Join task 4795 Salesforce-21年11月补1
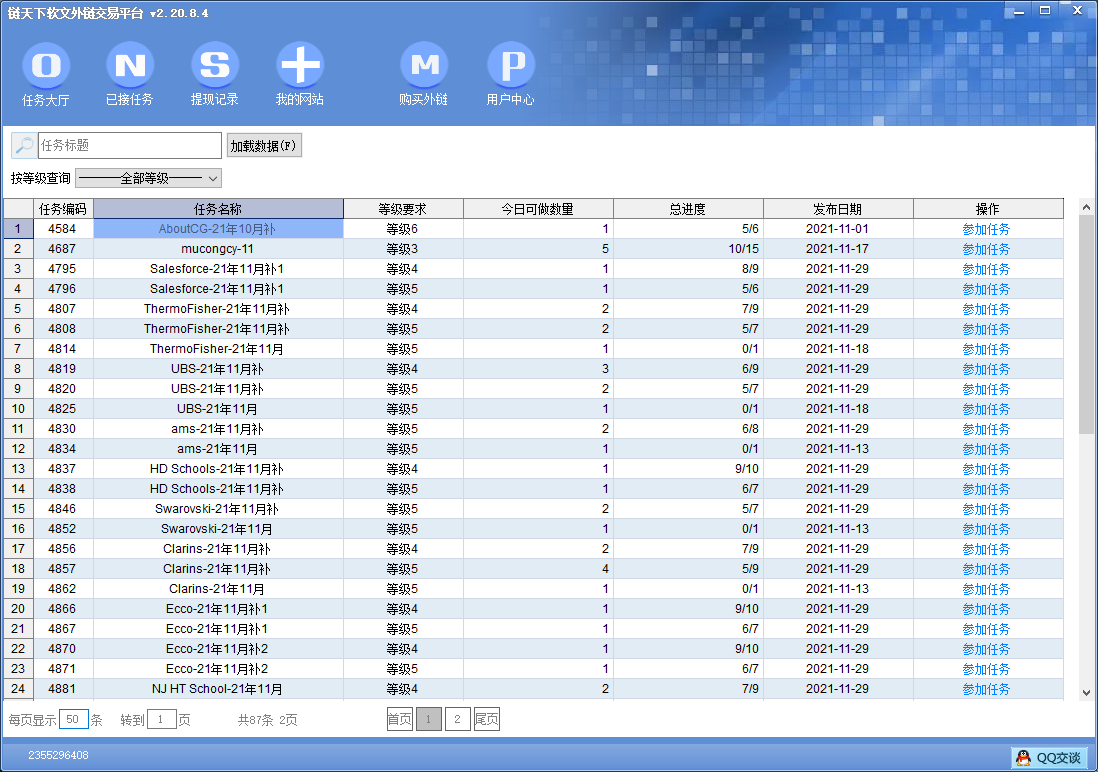1098x772 pixels. click(x=986, y=269)
